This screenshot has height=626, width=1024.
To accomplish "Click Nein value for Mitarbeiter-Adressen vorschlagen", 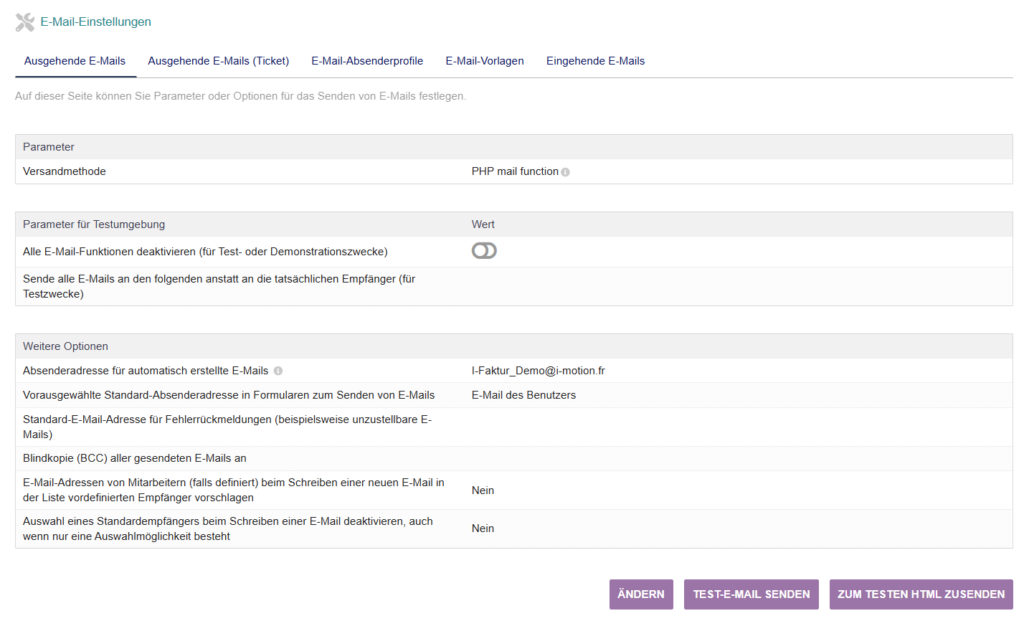I will tap(483, 490).
